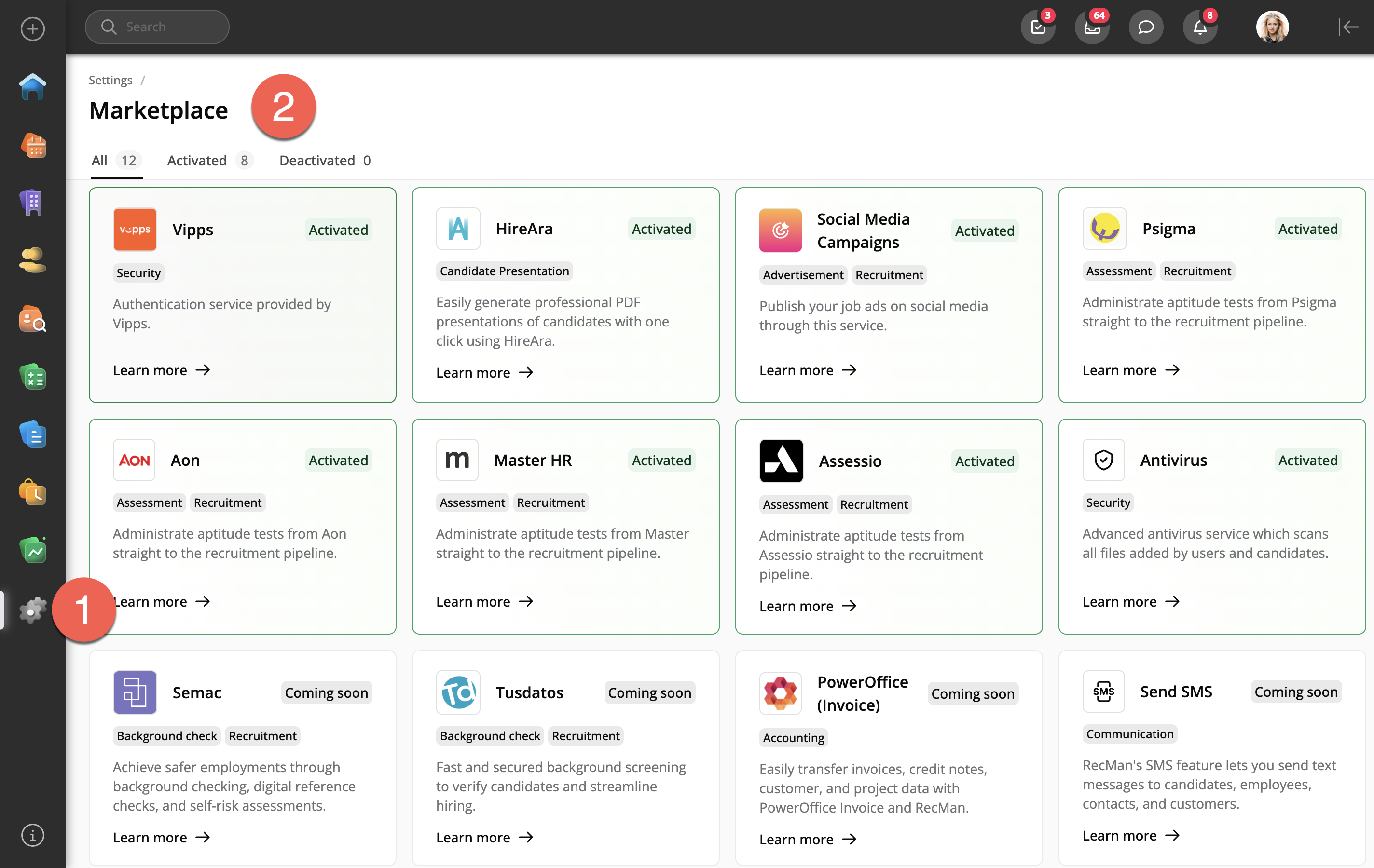
Task: Open the orange calendar sidebar icon
Action: [32, 146]
